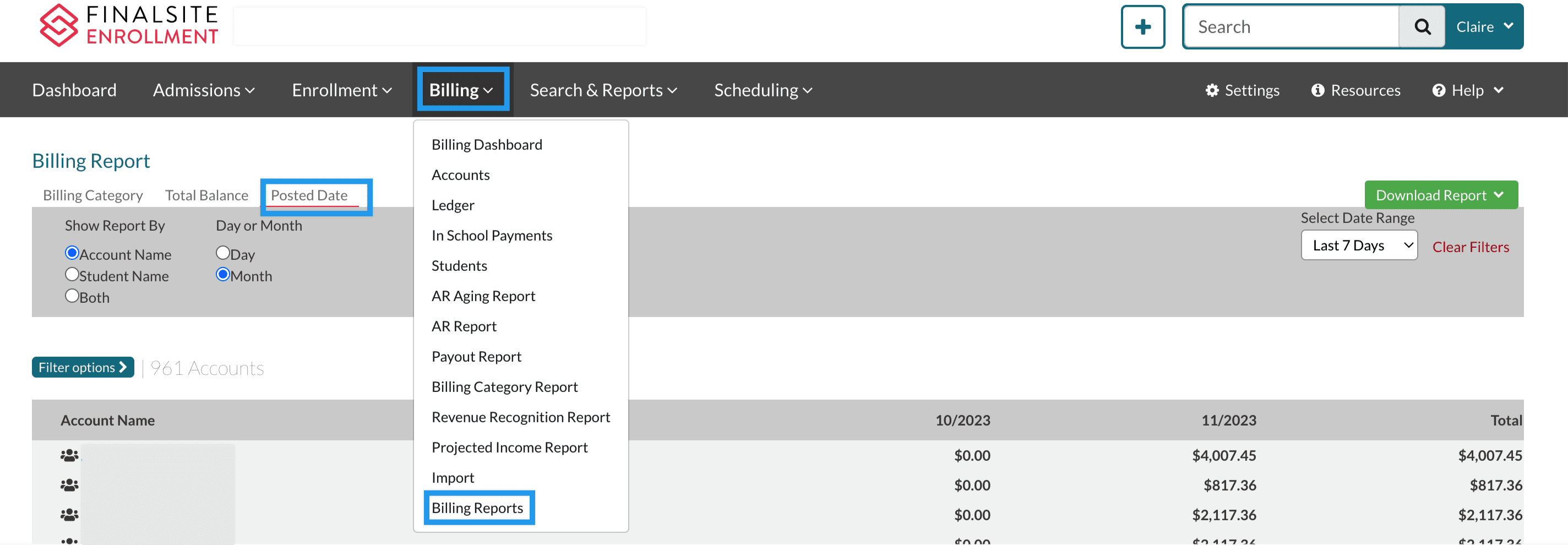Open the Last 7 Days date range dropdown

1359,246
